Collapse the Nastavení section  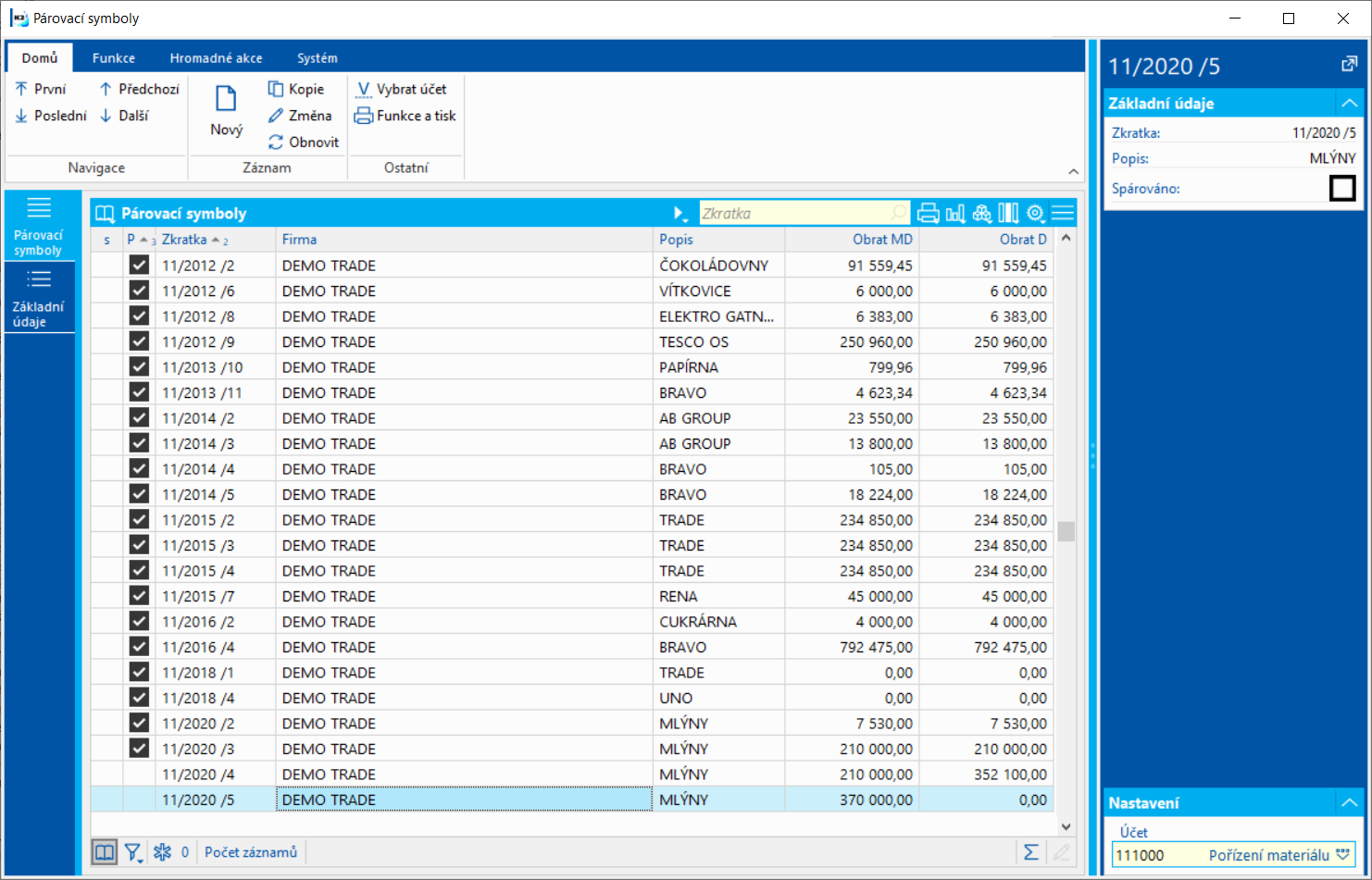click(x=1349, y=803)
